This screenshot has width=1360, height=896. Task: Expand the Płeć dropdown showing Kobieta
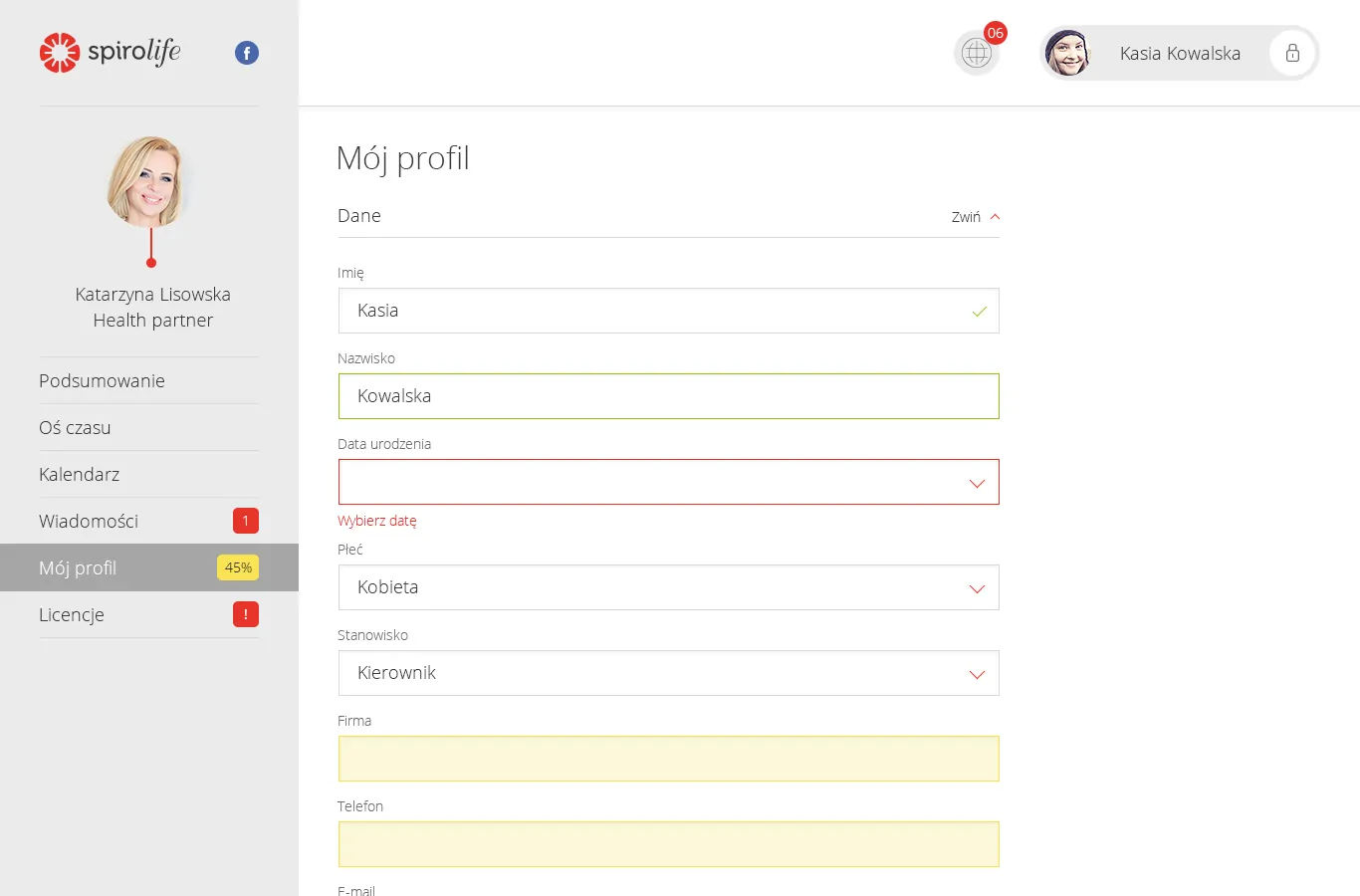[x=668, y=587]
